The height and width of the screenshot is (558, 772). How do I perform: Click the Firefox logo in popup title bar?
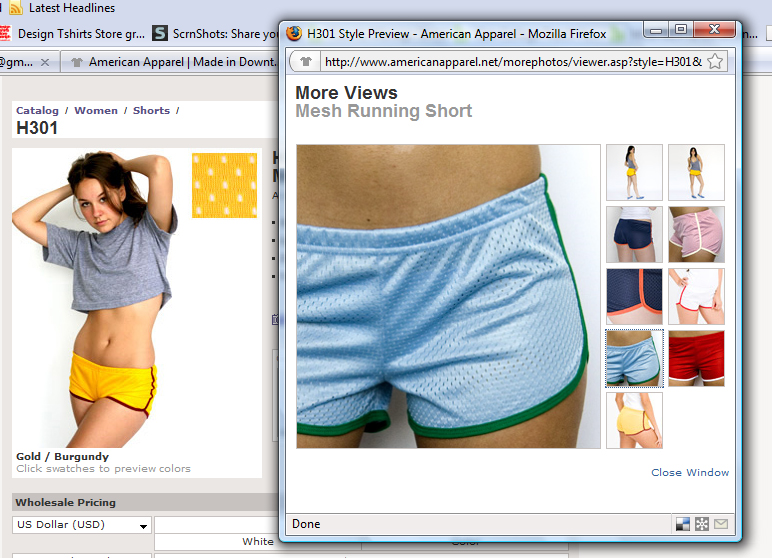pyautogui.click(x=294, y=33)
